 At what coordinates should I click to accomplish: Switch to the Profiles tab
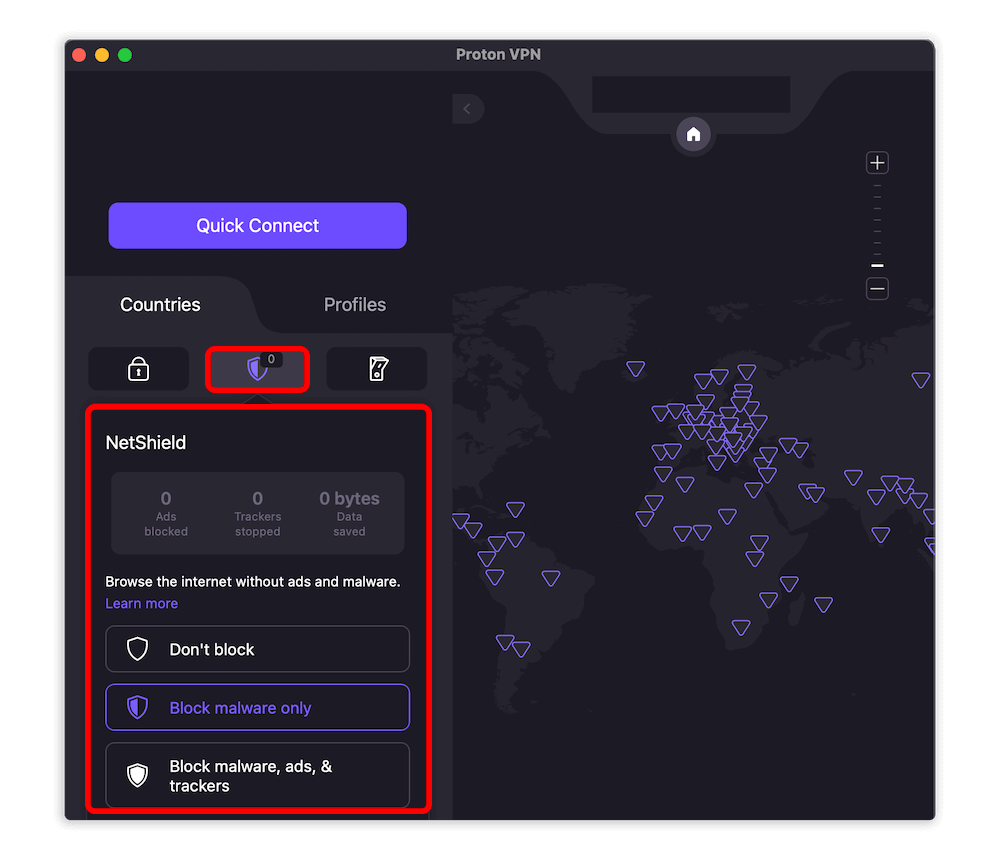(x=355, y=305)
